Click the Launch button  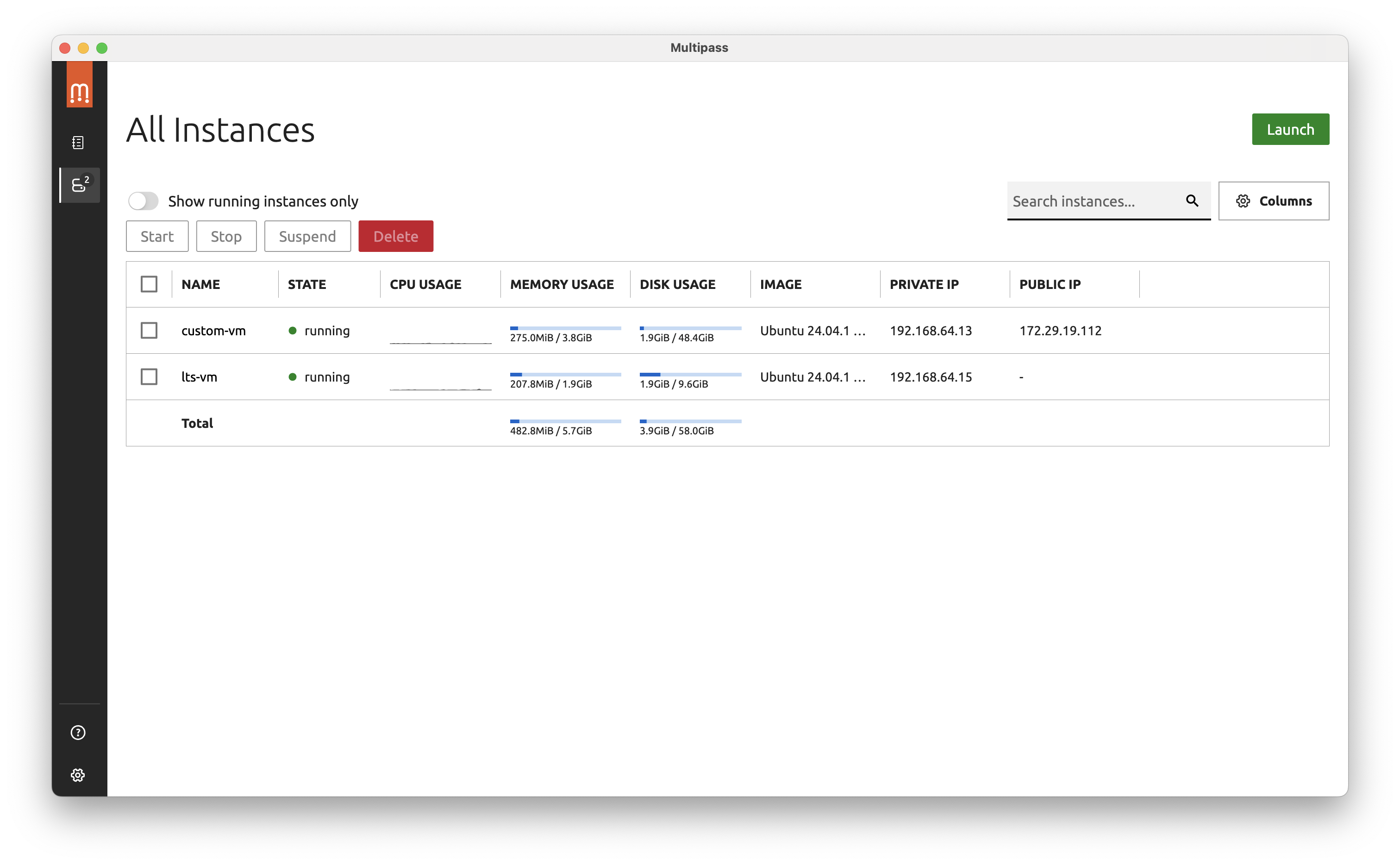[1290, 129]
